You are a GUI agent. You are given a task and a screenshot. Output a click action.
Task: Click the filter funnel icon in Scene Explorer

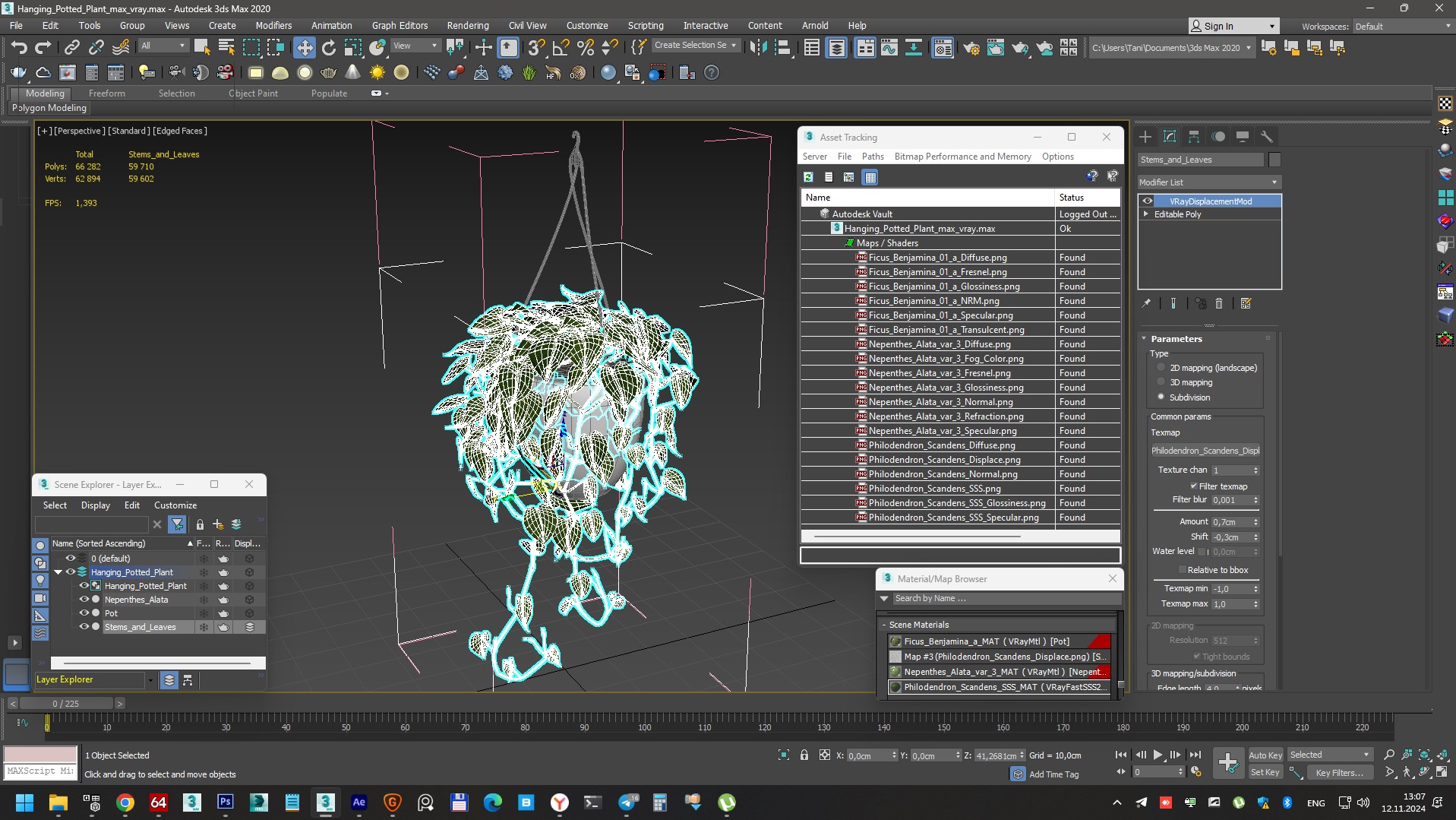tap(177, 524)
